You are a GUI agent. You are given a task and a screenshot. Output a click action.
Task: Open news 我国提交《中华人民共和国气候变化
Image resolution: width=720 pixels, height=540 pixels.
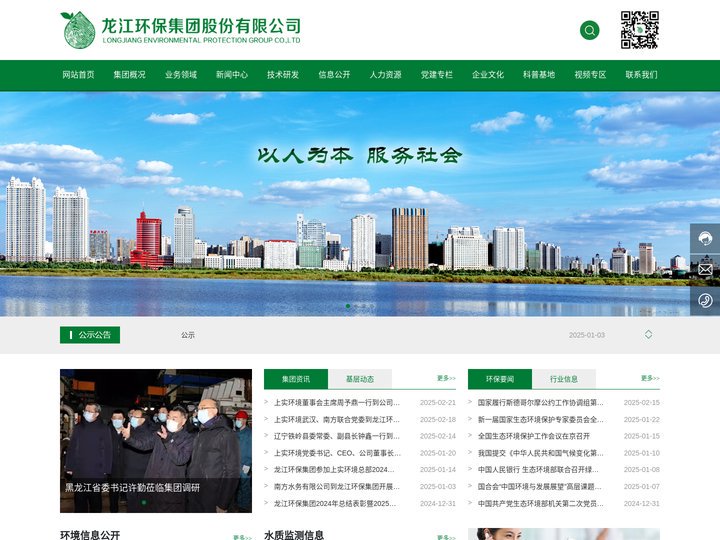pyautogui.click(x=540, y=453)
